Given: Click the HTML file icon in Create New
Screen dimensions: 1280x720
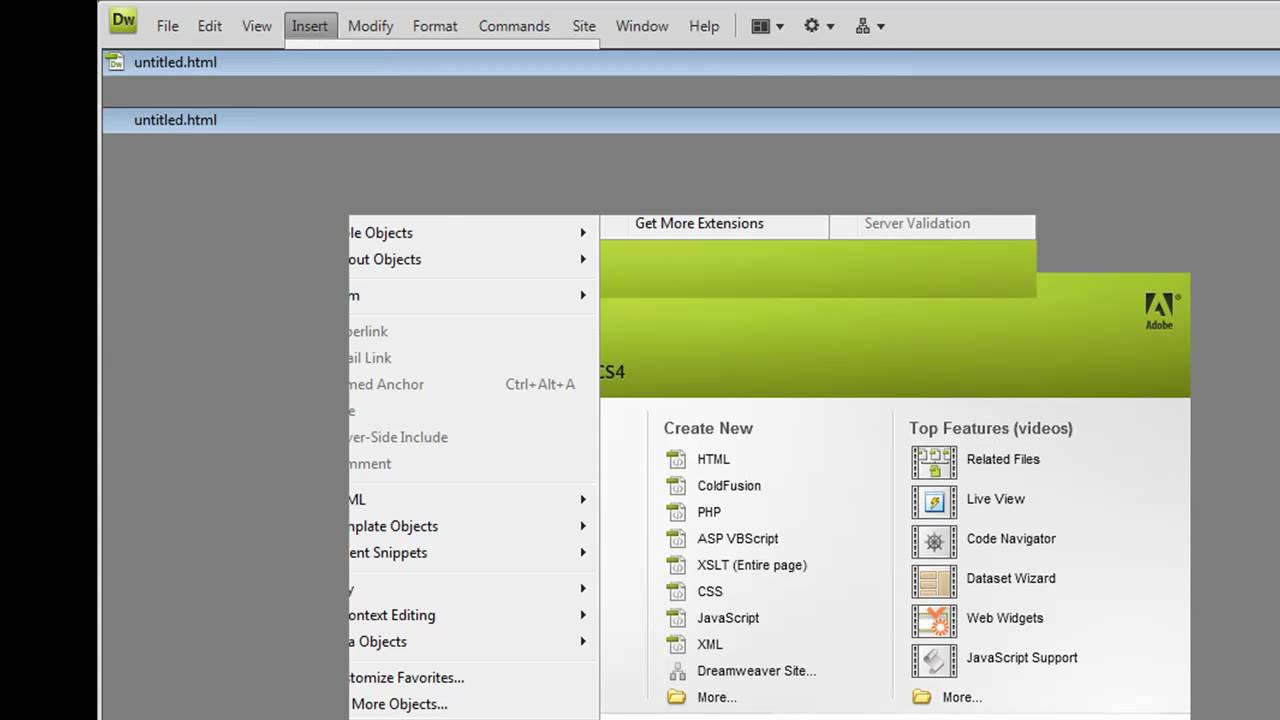Looking at the screenshot, I should [x=677, y=459].
